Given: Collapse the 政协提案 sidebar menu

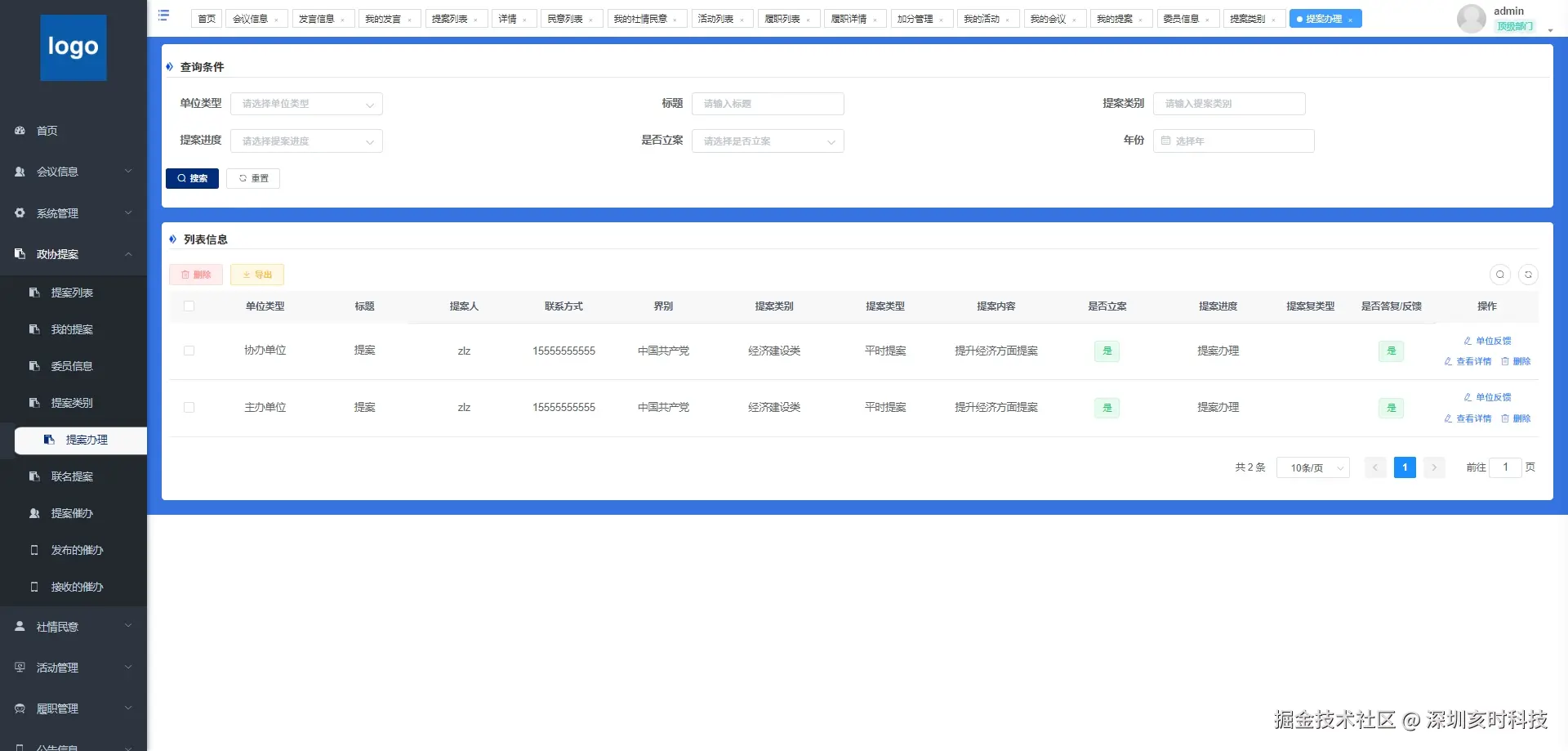Looking at the screenshot, I should coord(73,254).
